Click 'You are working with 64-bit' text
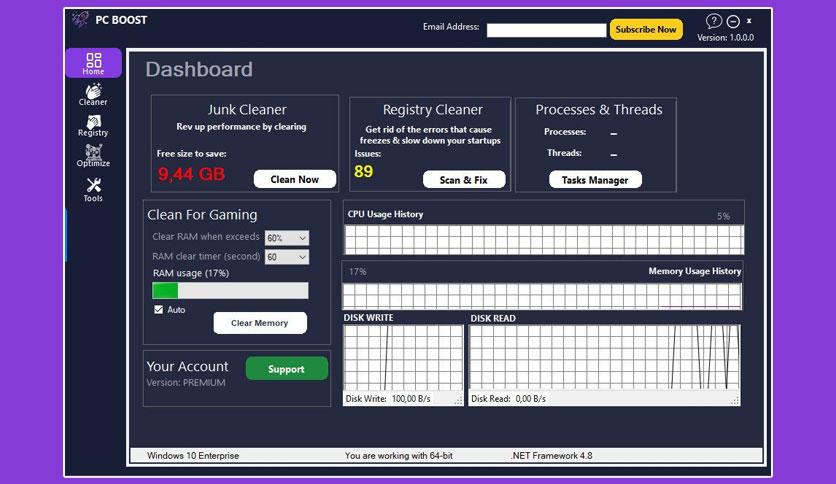The width and height of the screenshot is (836, 484). coord(398,456)
